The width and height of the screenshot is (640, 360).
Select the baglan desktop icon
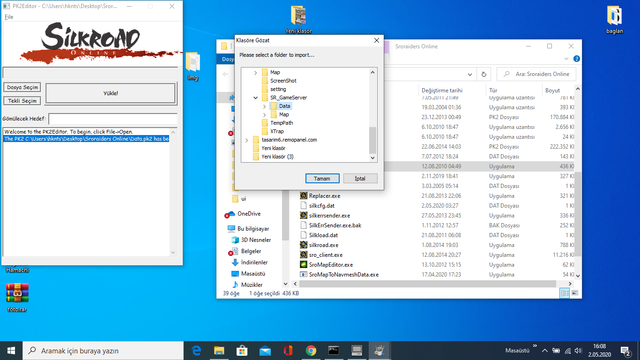(614, 19)
